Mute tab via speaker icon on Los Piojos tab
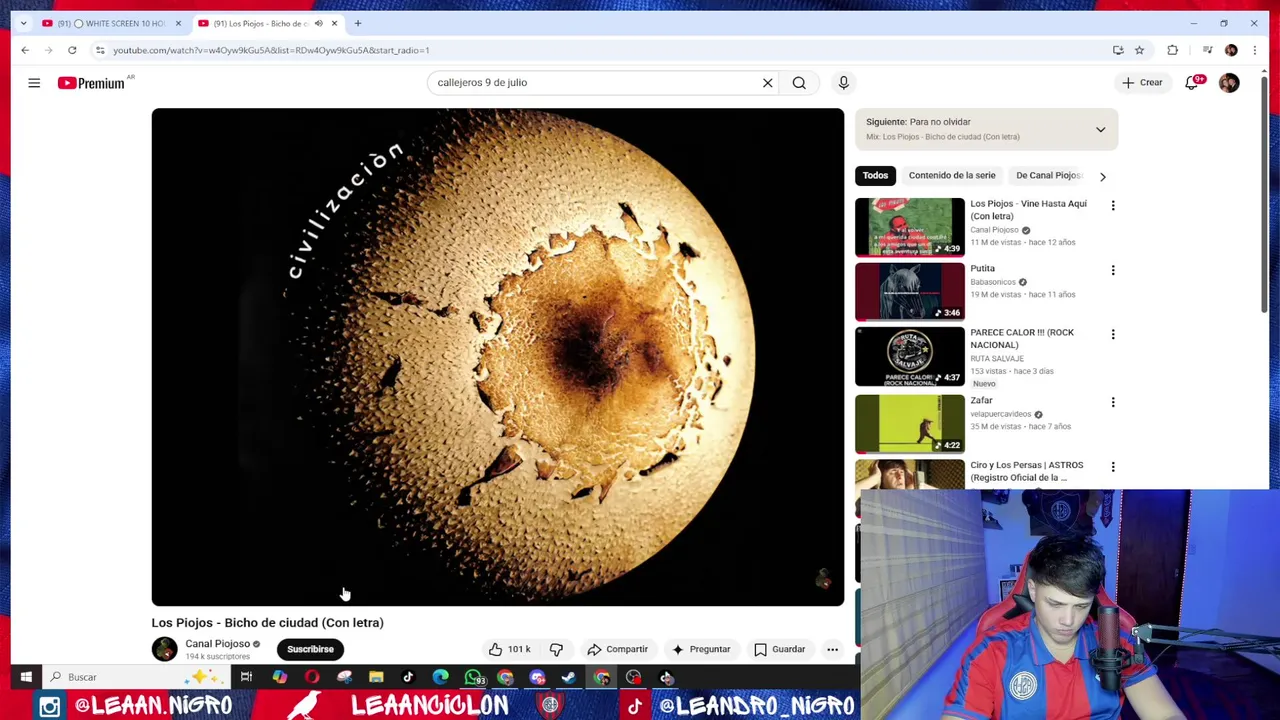This screenshot has width=1280, height=720. 318,23
